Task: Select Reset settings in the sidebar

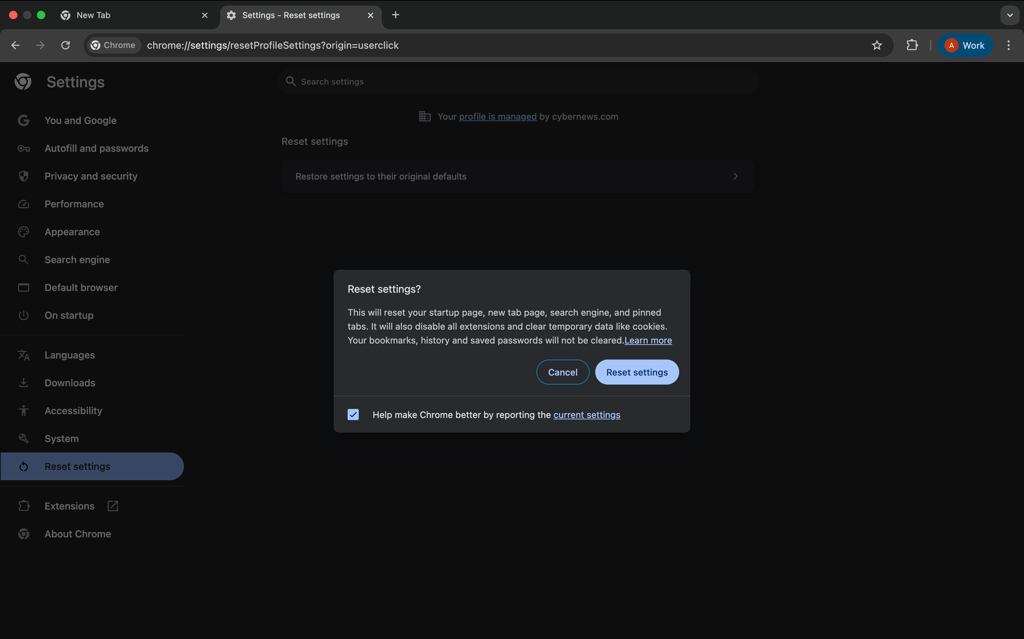Action: coord(92,467)
